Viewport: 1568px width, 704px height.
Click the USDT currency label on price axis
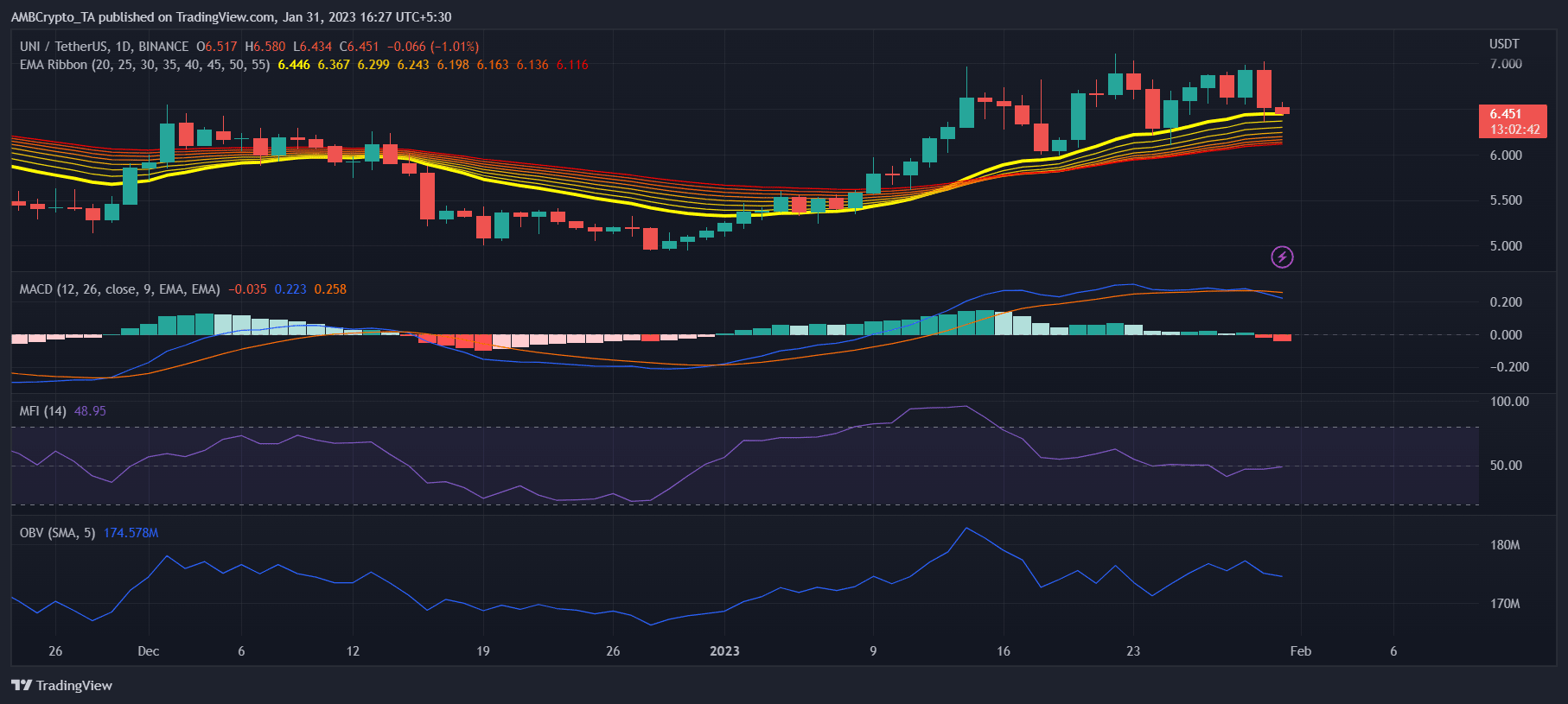(x=1504, y=44)
